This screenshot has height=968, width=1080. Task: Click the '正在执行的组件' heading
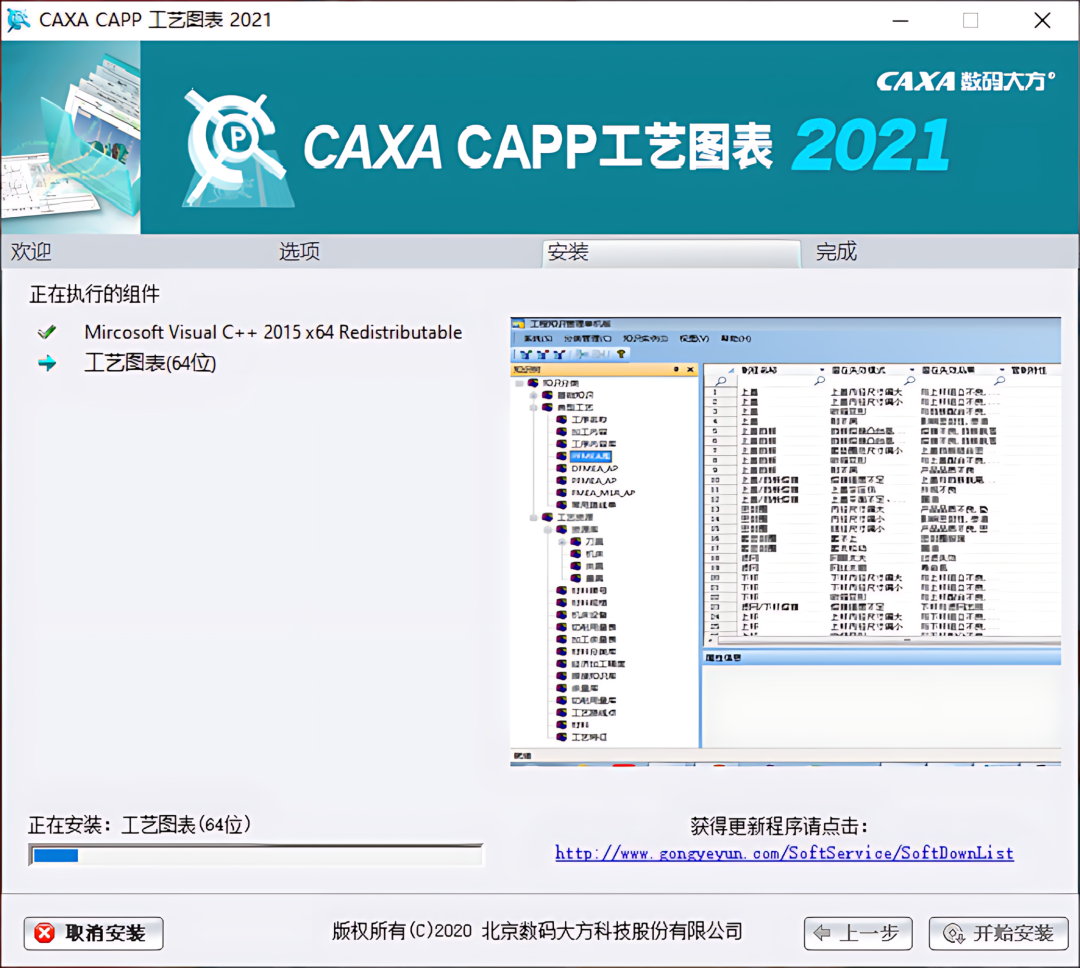(x=94, y=294)
